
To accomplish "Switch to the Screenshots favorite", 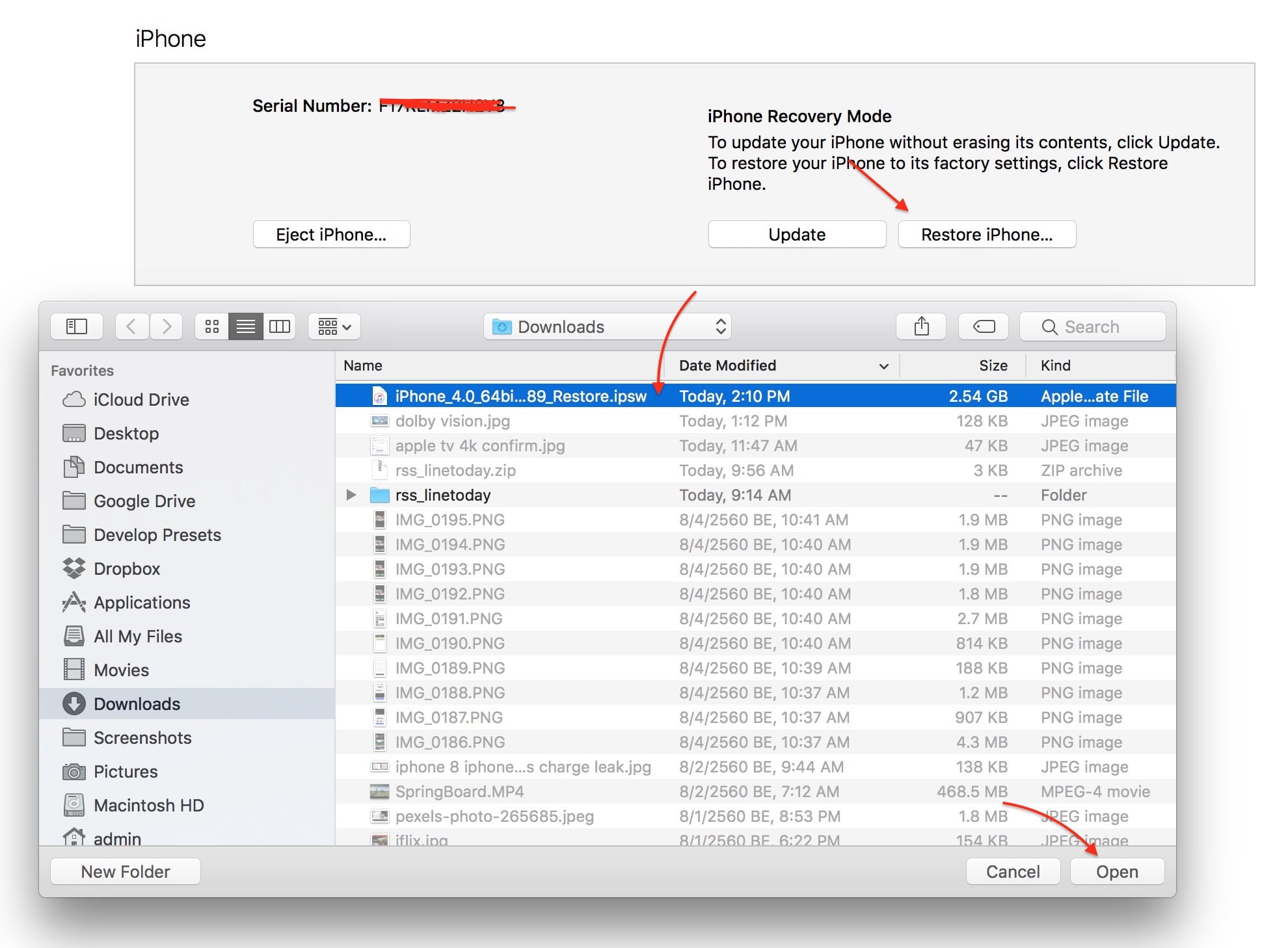I will tap(142, 737).
